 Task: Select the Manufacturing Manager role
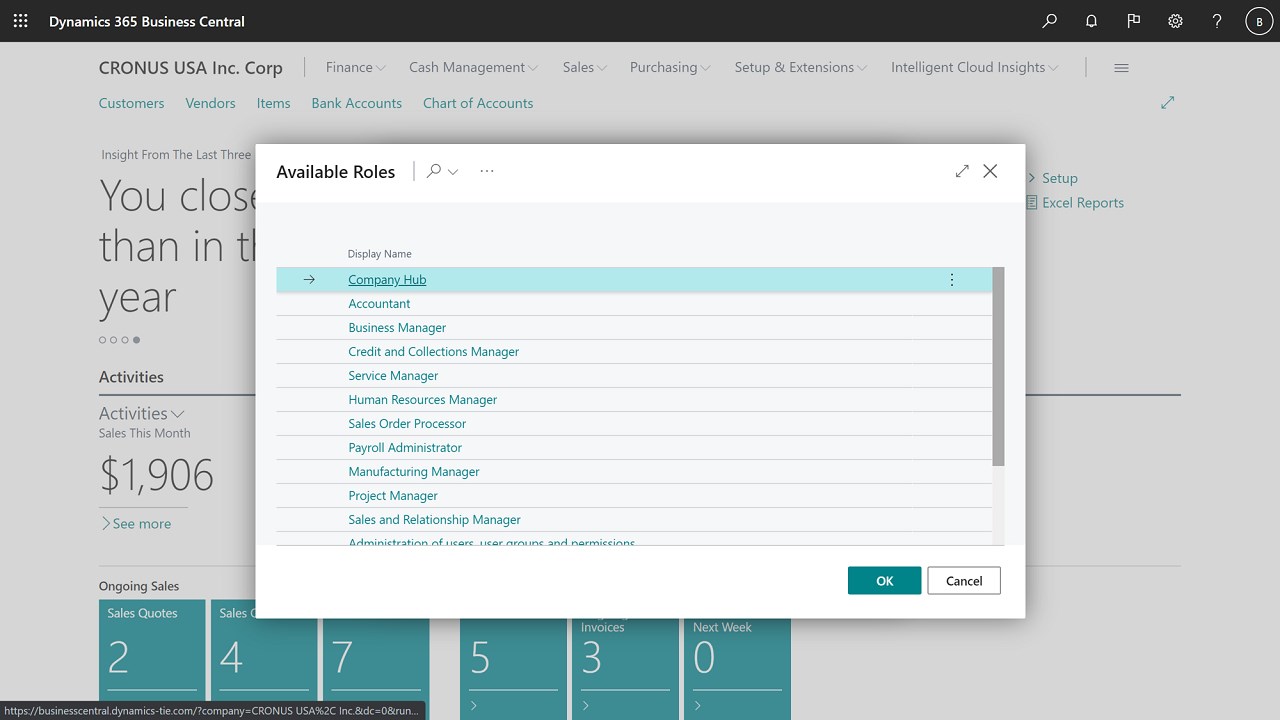click(x=414, y=472)
